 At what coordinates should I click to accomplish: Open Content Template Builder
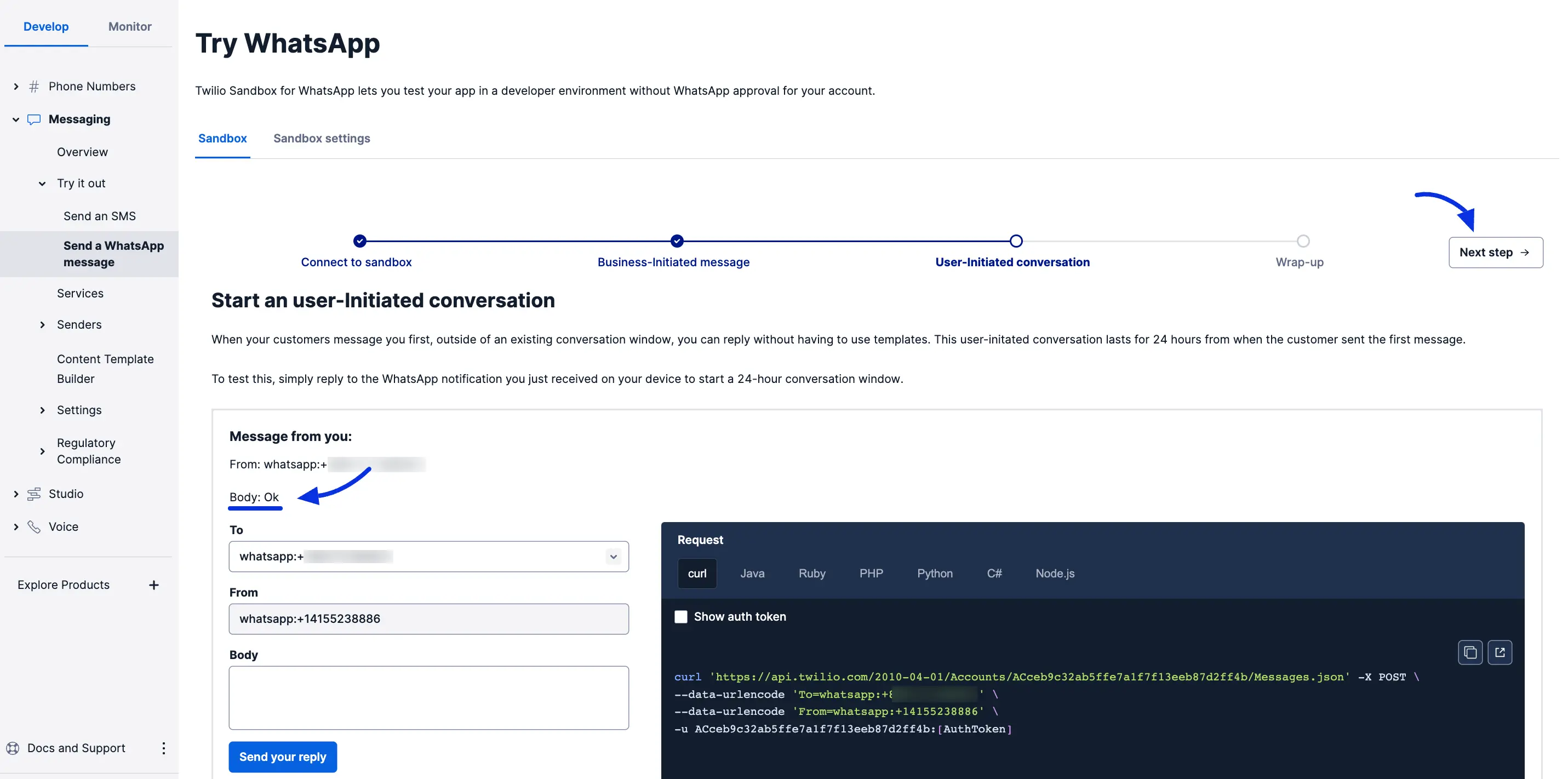pyautogui.click(x=105, y=369)
